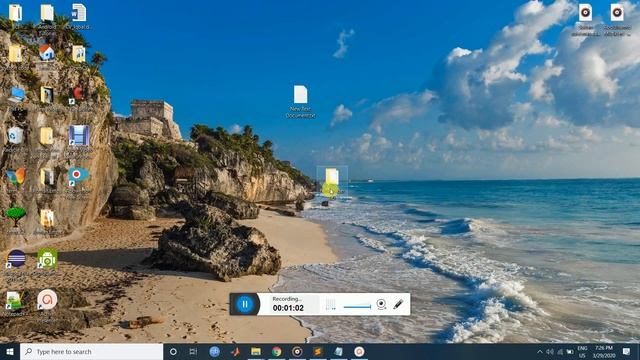Show hidden system tray icons
640x360 pixels.
click(540, 351)
